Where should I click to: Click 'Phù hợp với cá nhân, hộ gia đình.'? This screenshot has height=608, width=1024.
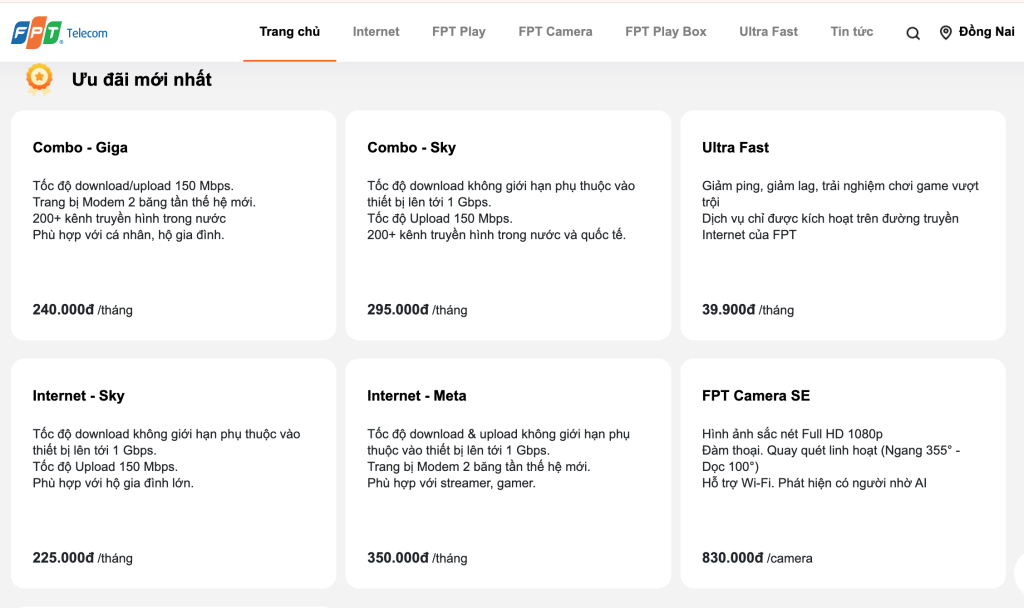click(x=129, y=235)
